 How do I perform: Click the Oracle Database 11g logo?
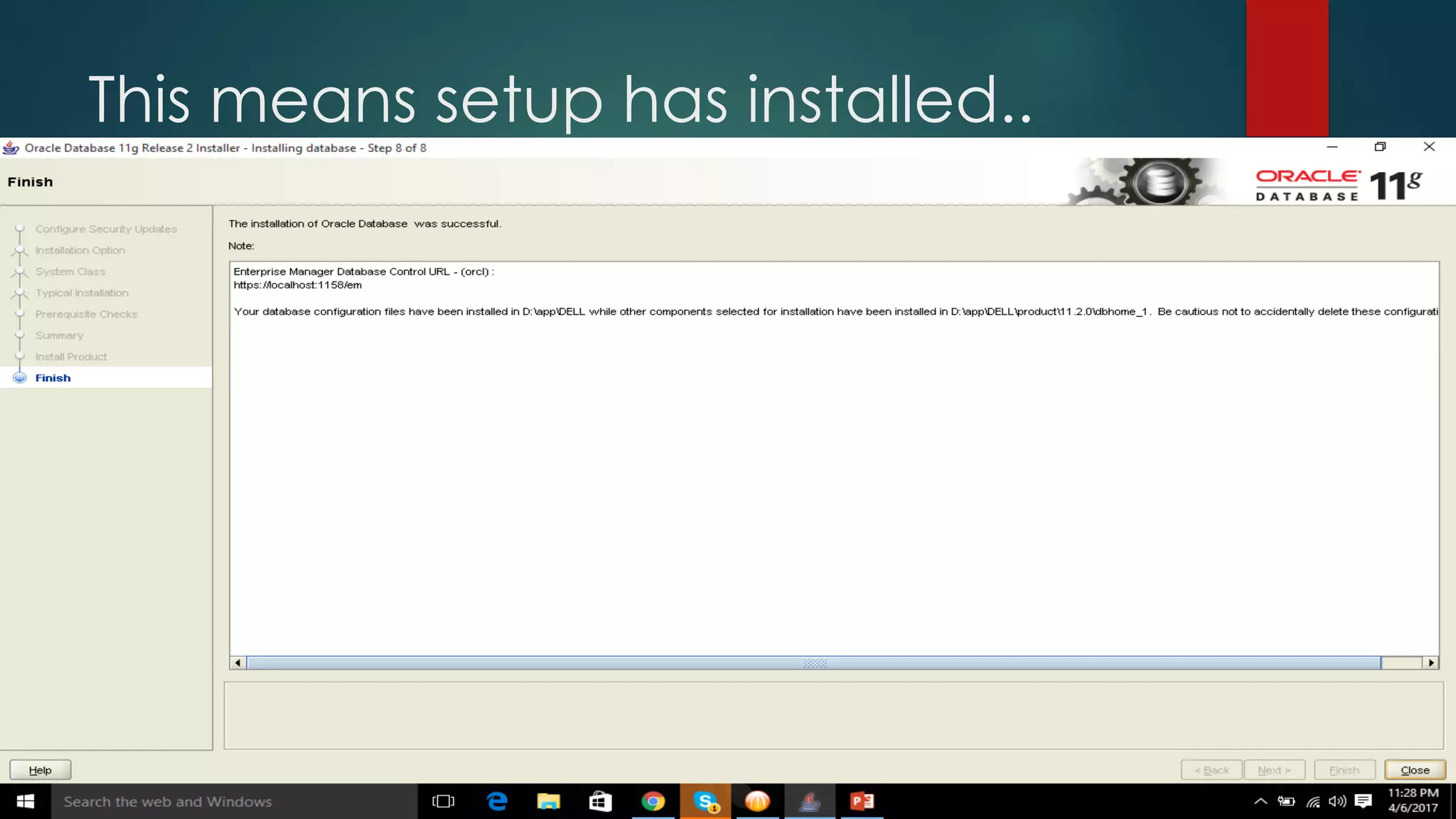(1339, 185)
